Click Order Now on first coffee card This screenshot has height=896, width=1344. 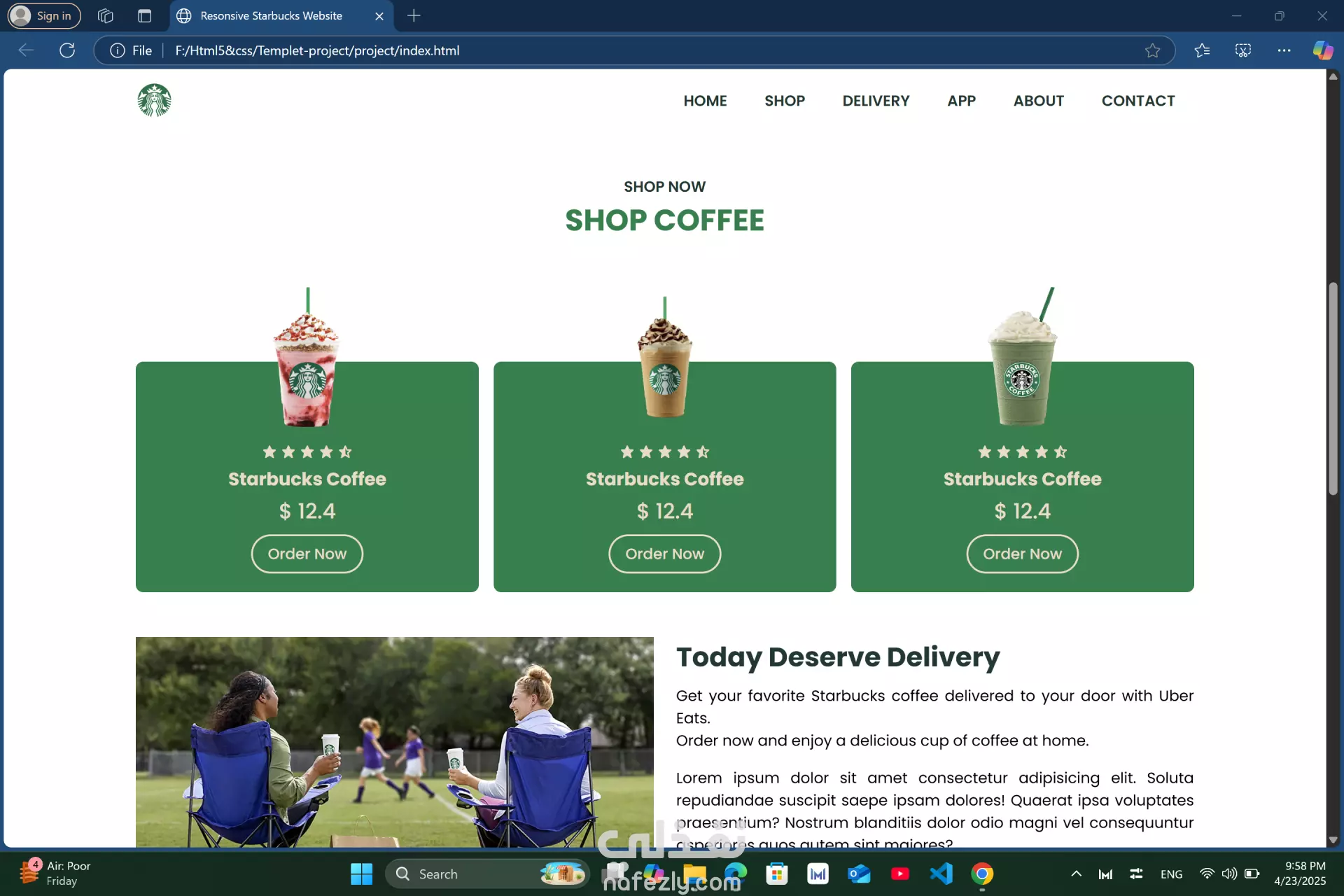pyautogui.click(x=307, y=554)
